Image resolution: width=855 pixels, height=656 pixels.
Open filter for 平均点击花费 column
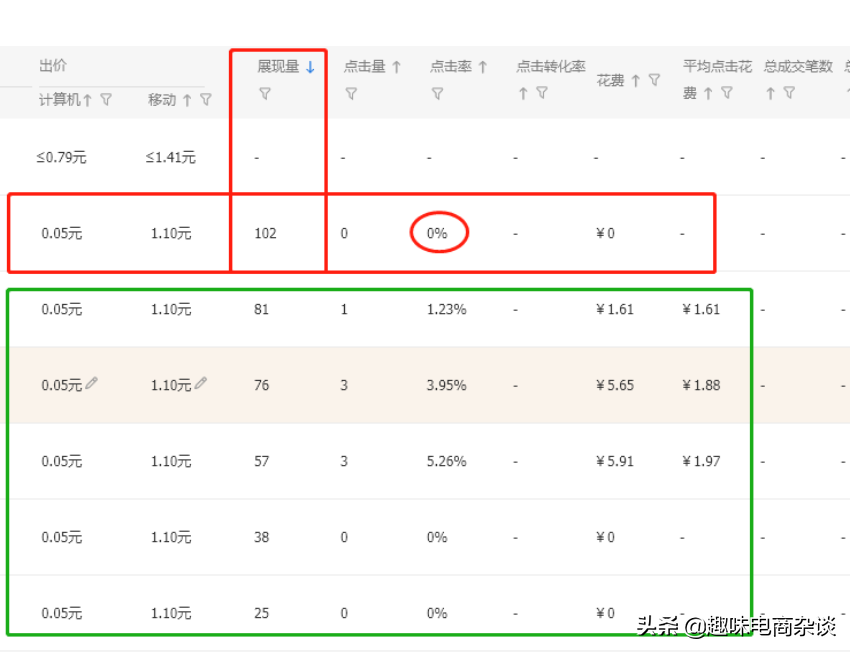tap(727, 93)
